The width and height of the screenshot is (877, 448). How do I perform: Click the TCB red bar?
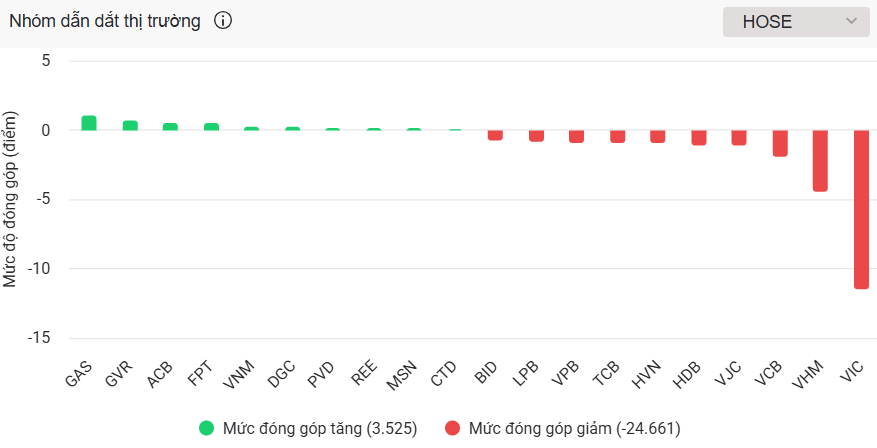618,136
